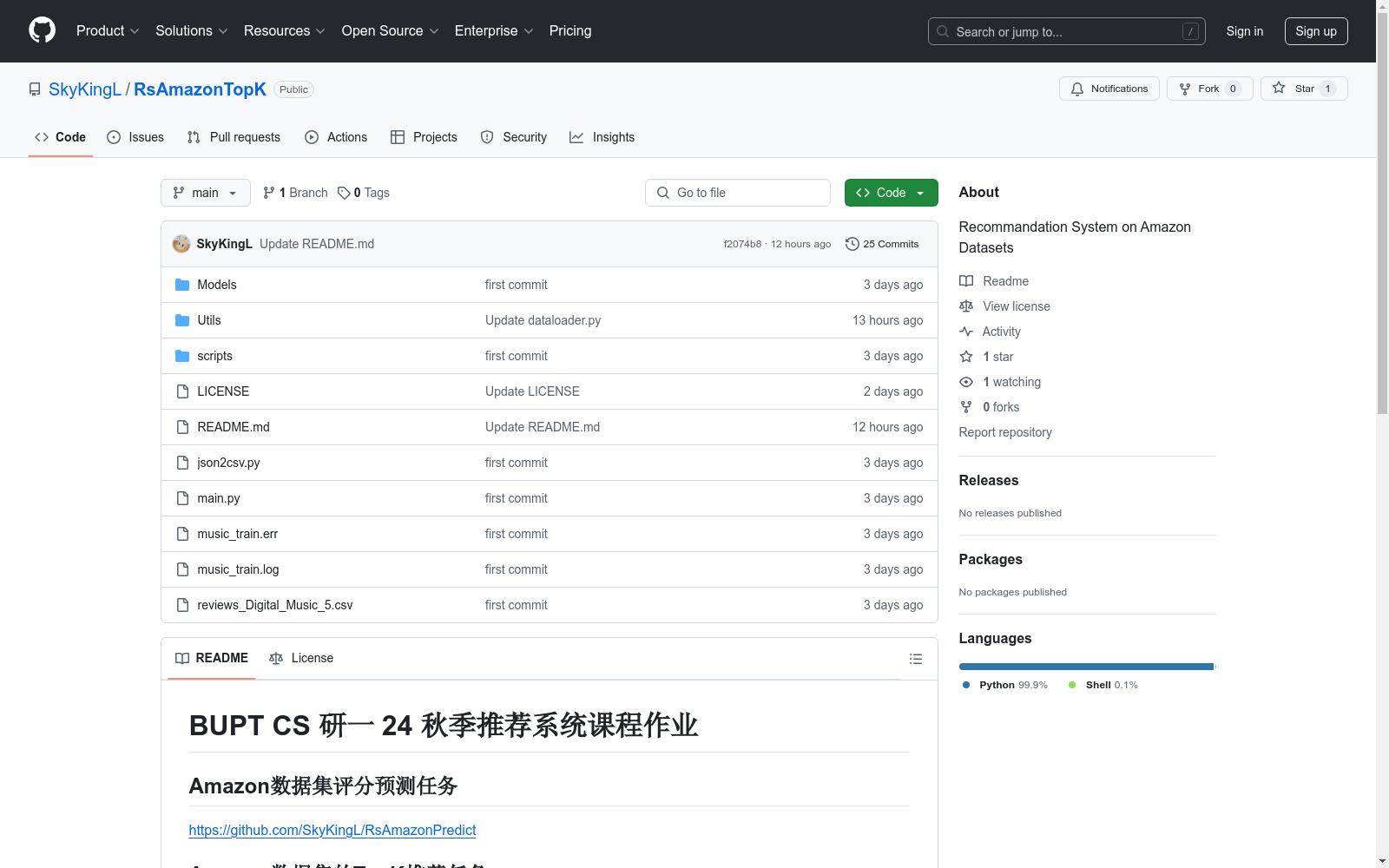Expand the Open Source menu
Screen dimensions: 1389x868
point(390,30)
